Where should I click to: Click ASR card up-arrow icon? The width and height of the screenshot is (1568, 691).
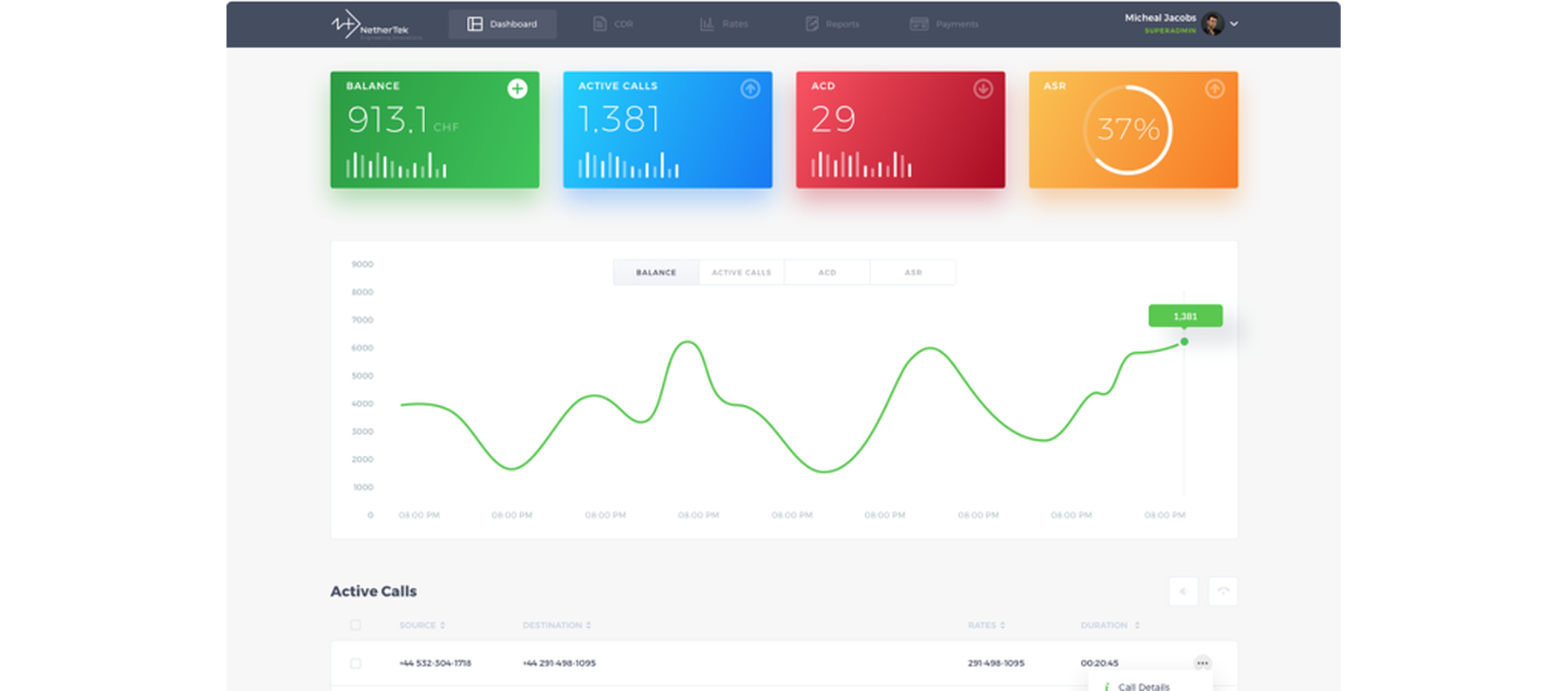coord(1214,88)
